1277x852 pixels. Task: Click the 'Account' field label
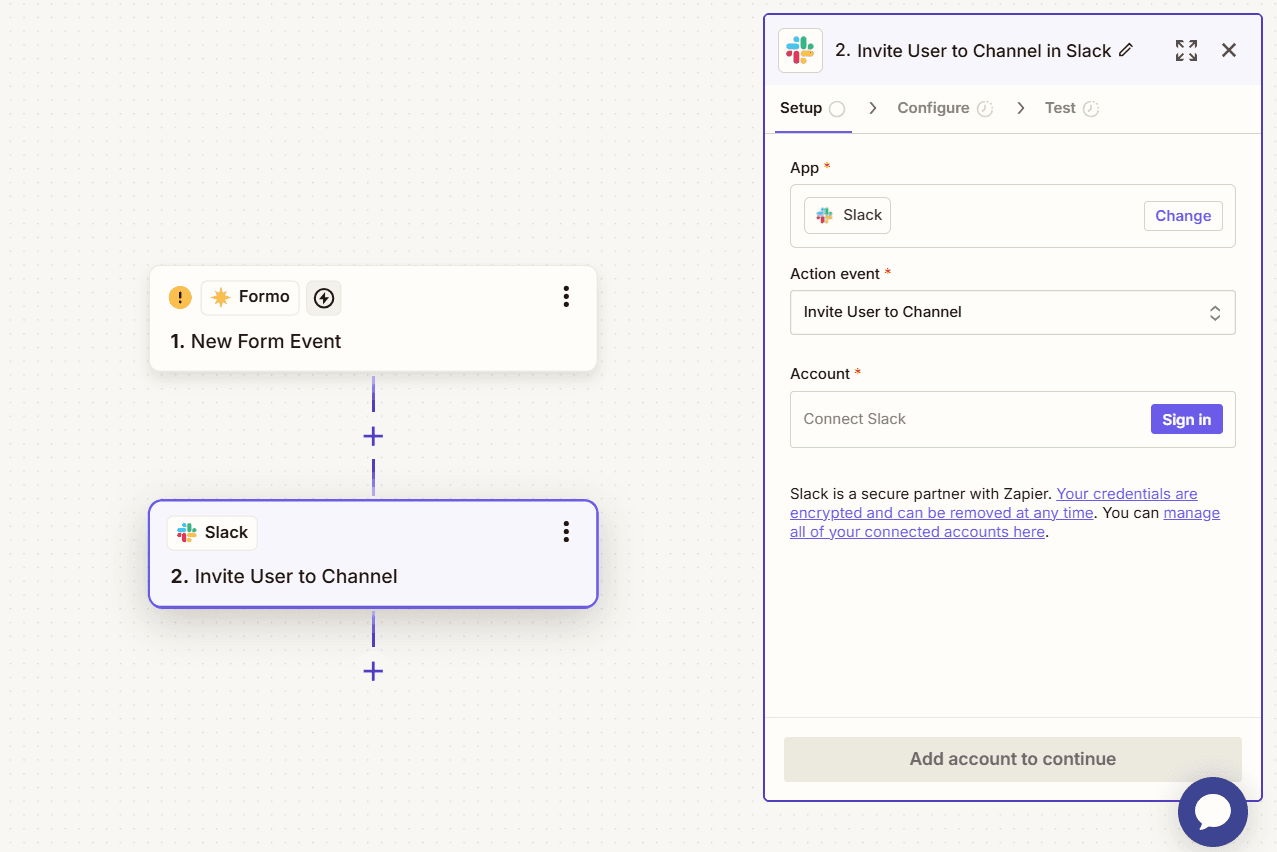click(820, 374)
